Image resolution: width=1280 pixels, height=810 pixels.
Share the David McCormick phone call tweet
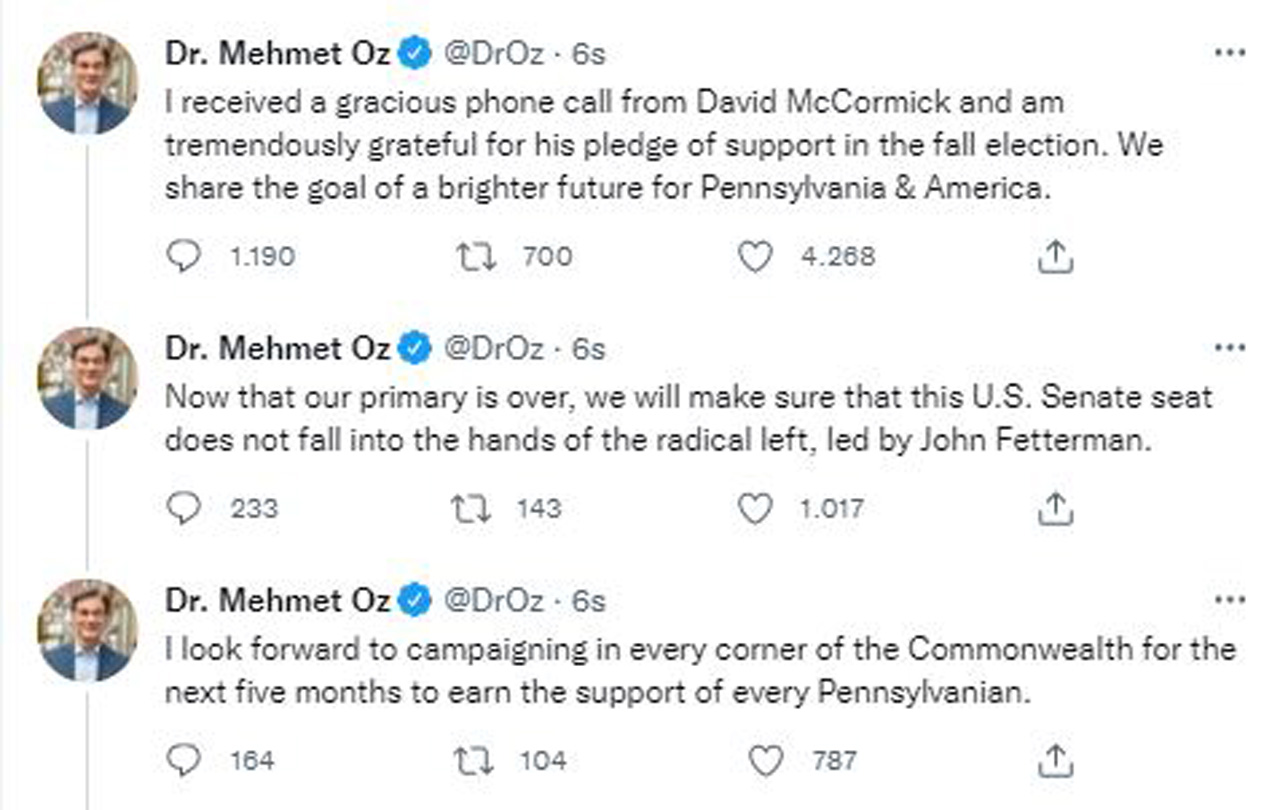coord(1055,258)
